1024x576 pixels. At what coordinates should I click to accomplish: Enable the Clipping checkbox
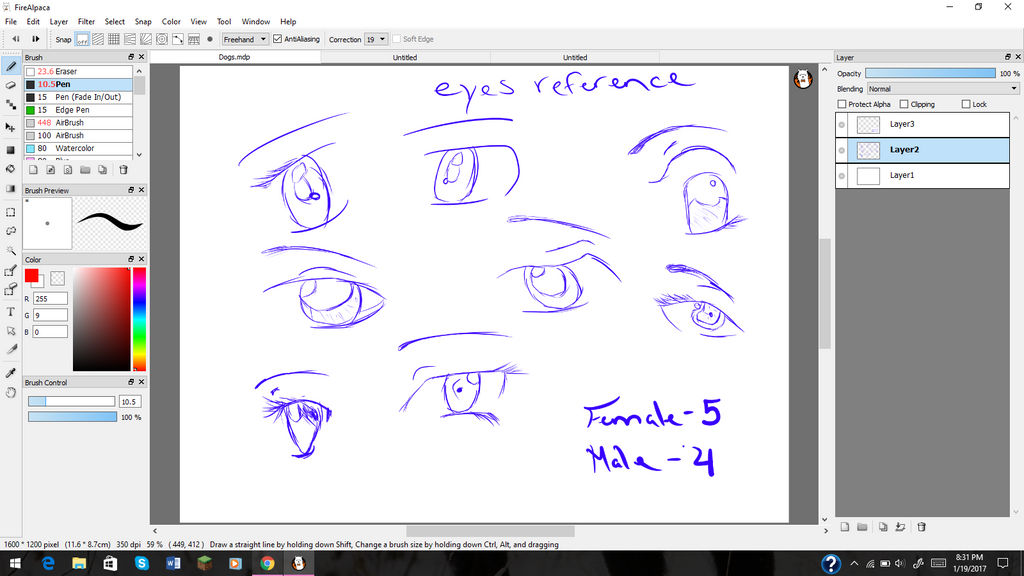tap(904, 104)
